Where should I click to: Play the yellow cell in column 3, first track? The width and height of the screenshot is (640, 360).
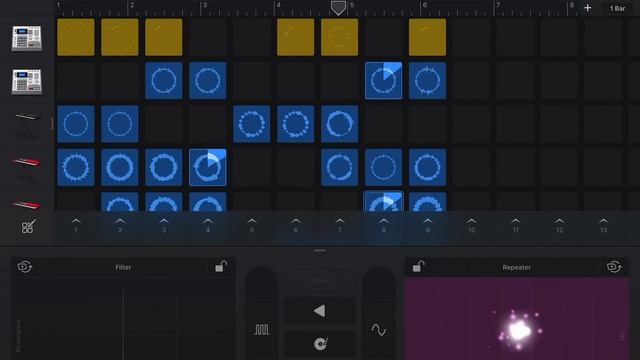pyautogui.click(x=164, y=37)
